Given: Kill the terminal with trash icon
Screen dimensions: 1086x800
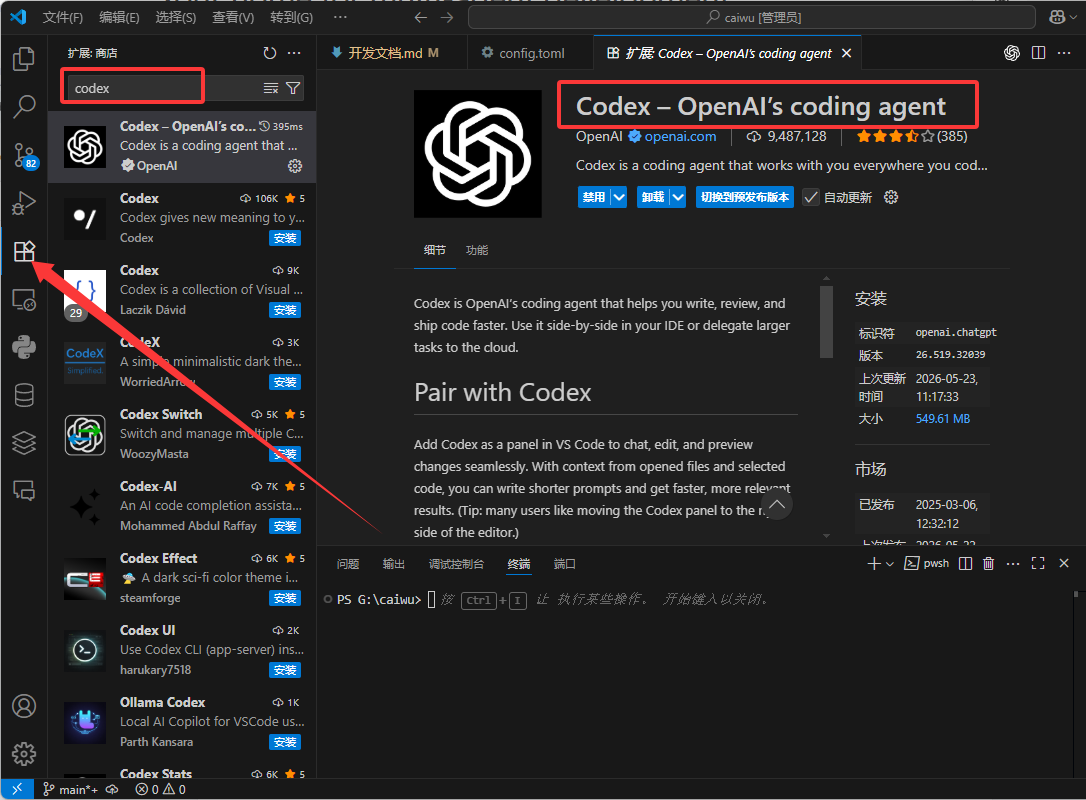Looking at the screenshot, I should (988, 564).
